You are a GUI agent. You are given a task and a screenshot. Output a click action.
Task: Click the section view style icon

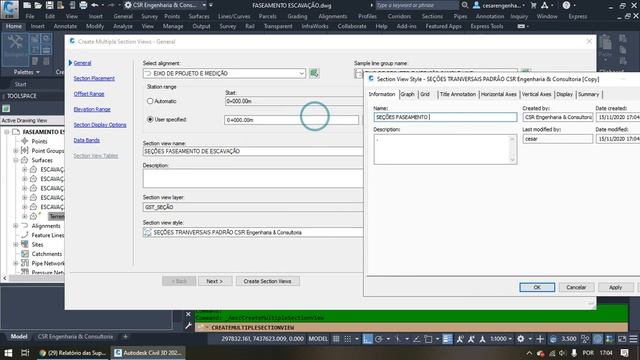point(147,232)
